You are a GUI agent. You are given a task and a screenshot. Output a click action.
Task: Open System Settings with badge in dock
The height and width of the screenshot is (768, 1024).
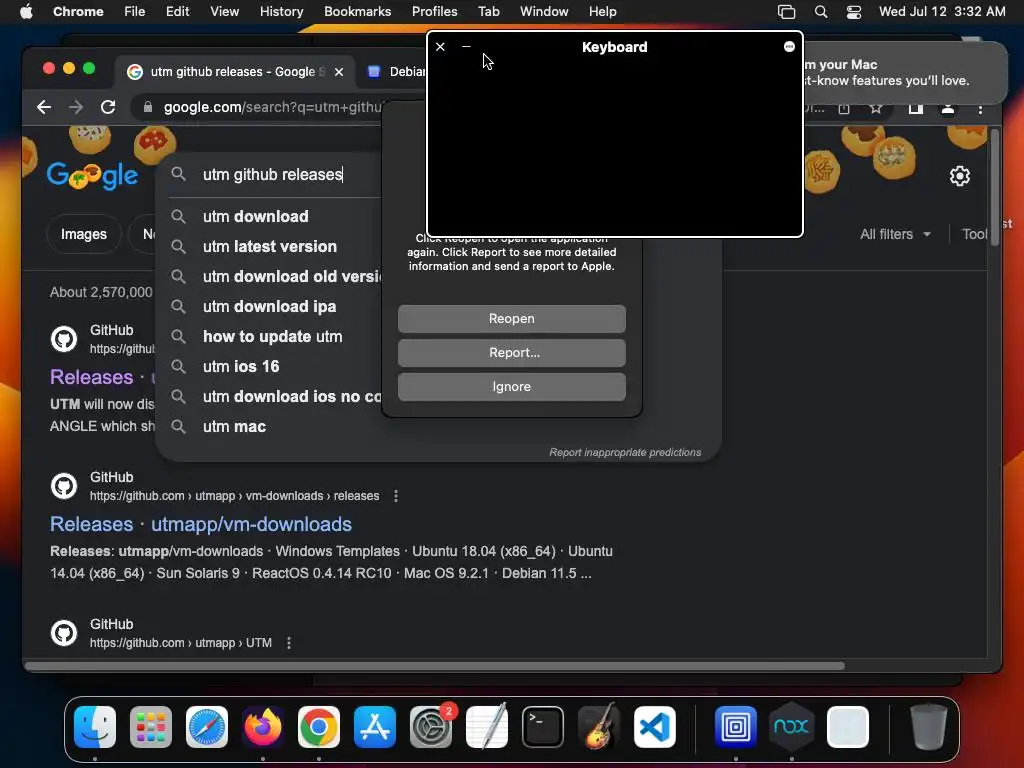click(x=431, y=726)
